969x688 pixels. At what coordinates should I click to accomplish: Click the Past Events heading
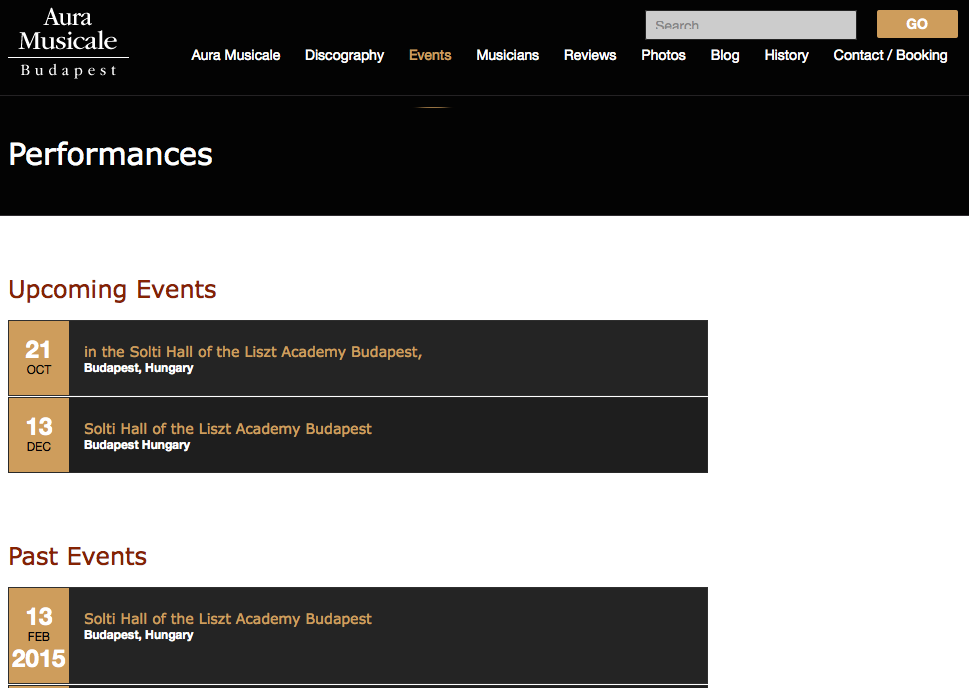point(78,557)
